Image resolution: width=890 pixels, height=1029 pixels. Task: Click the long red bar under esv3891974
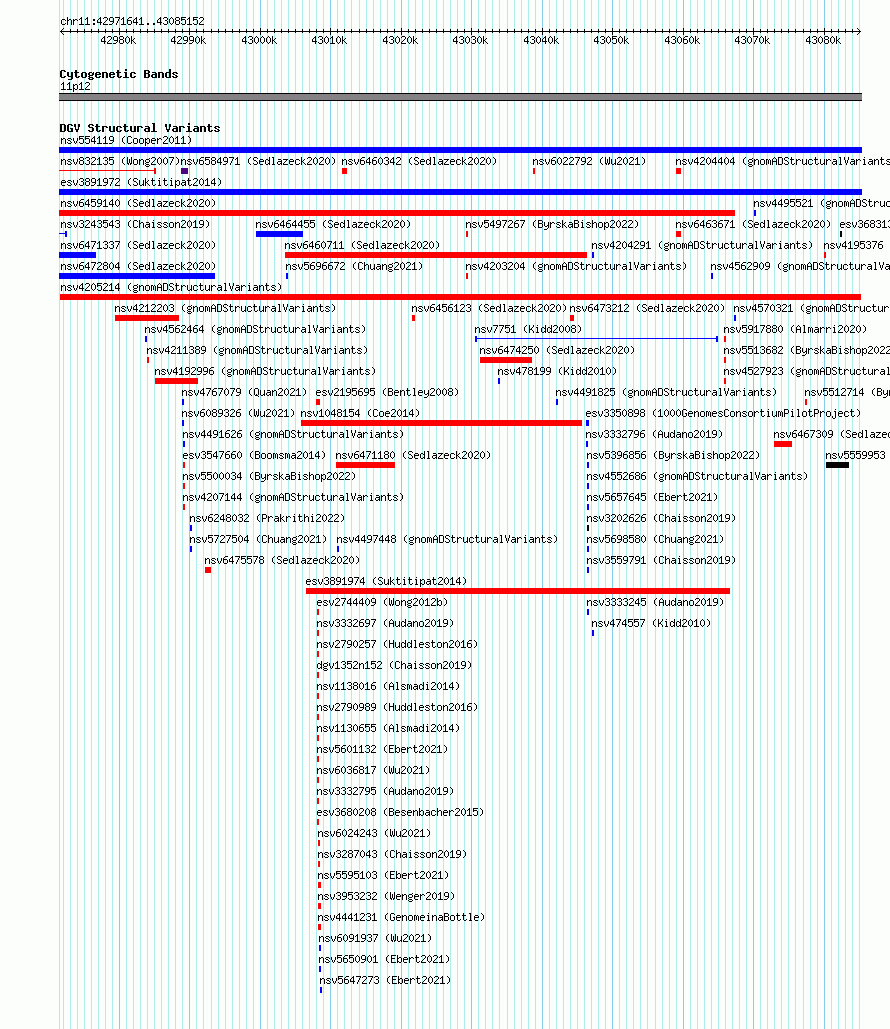pyautogui.click(x=518, y=591)
